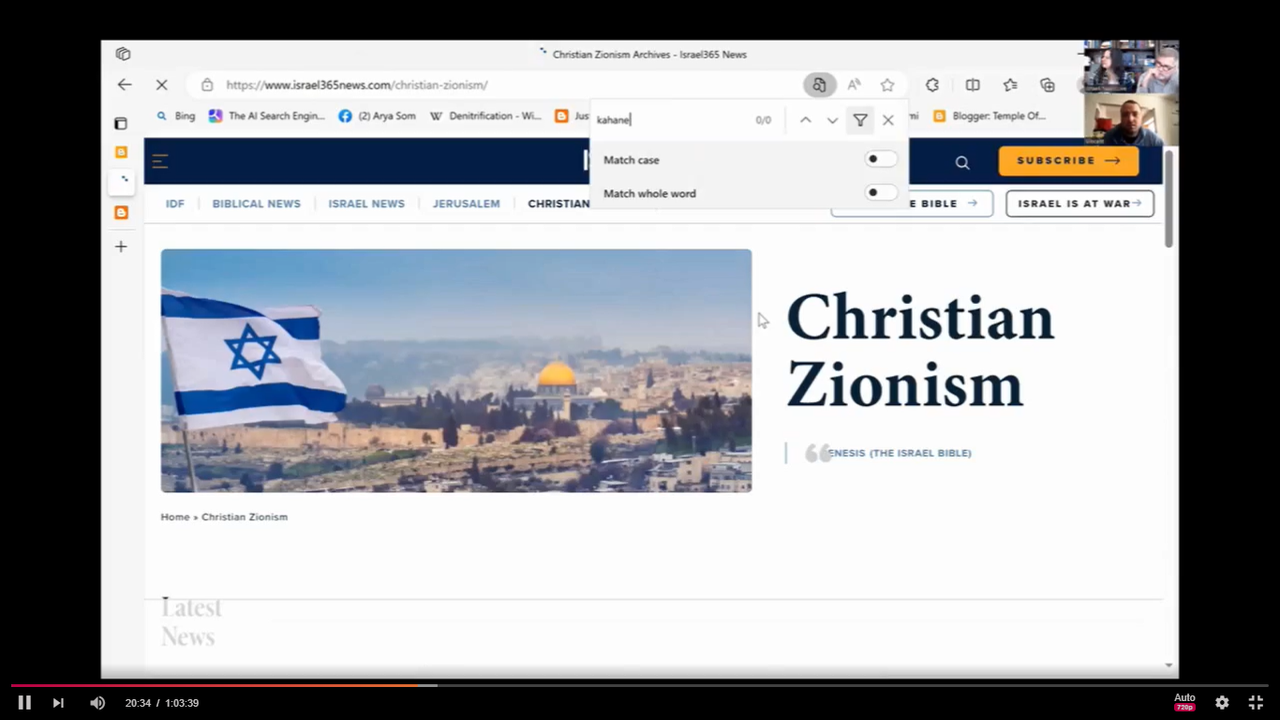Open the website search magnifier
This screenshot has height=720, width=1280.
tap(962, 162)
